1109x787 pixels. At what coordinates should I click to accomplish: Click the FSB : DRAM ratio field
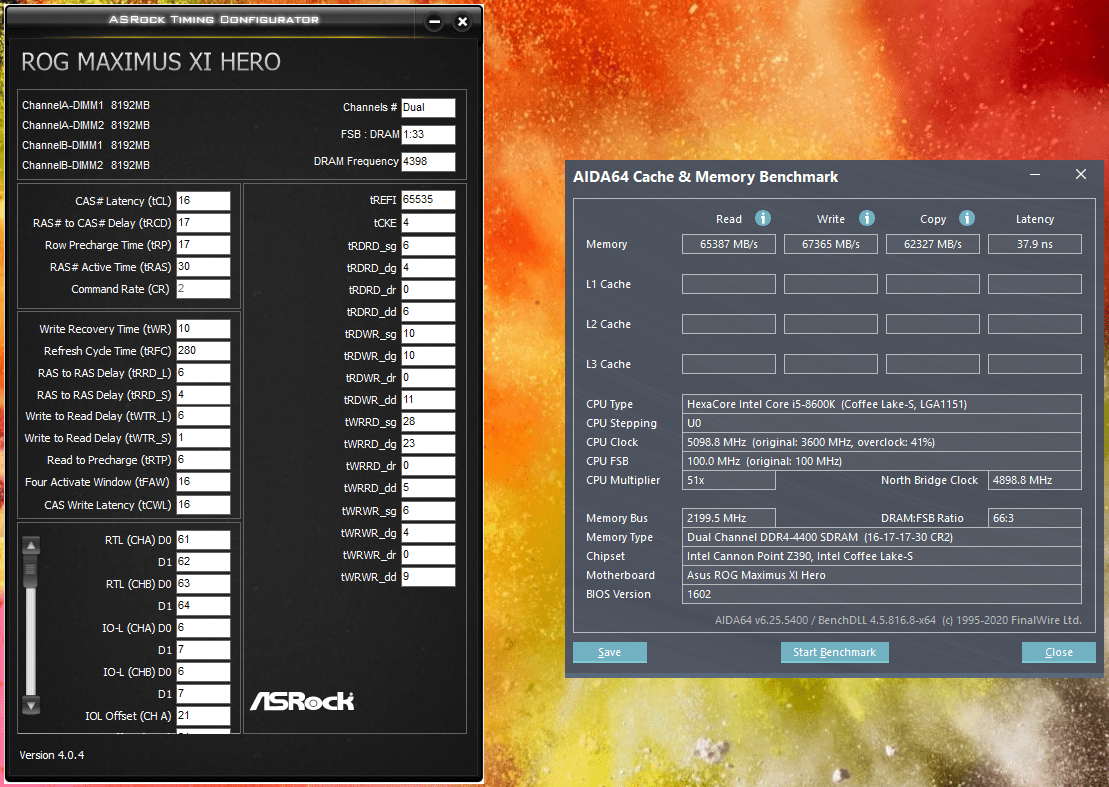tap(428, 134)
